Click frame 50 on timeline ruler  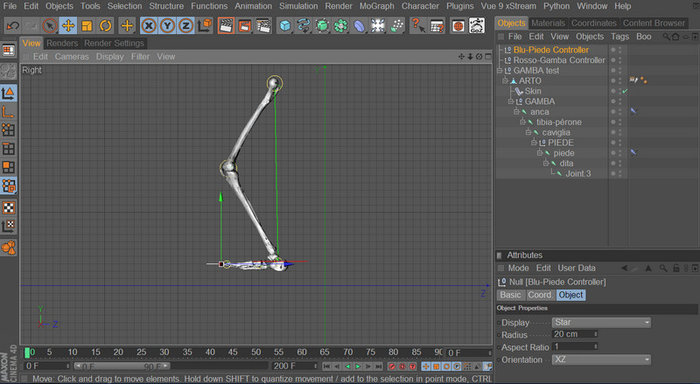[255, 352]
